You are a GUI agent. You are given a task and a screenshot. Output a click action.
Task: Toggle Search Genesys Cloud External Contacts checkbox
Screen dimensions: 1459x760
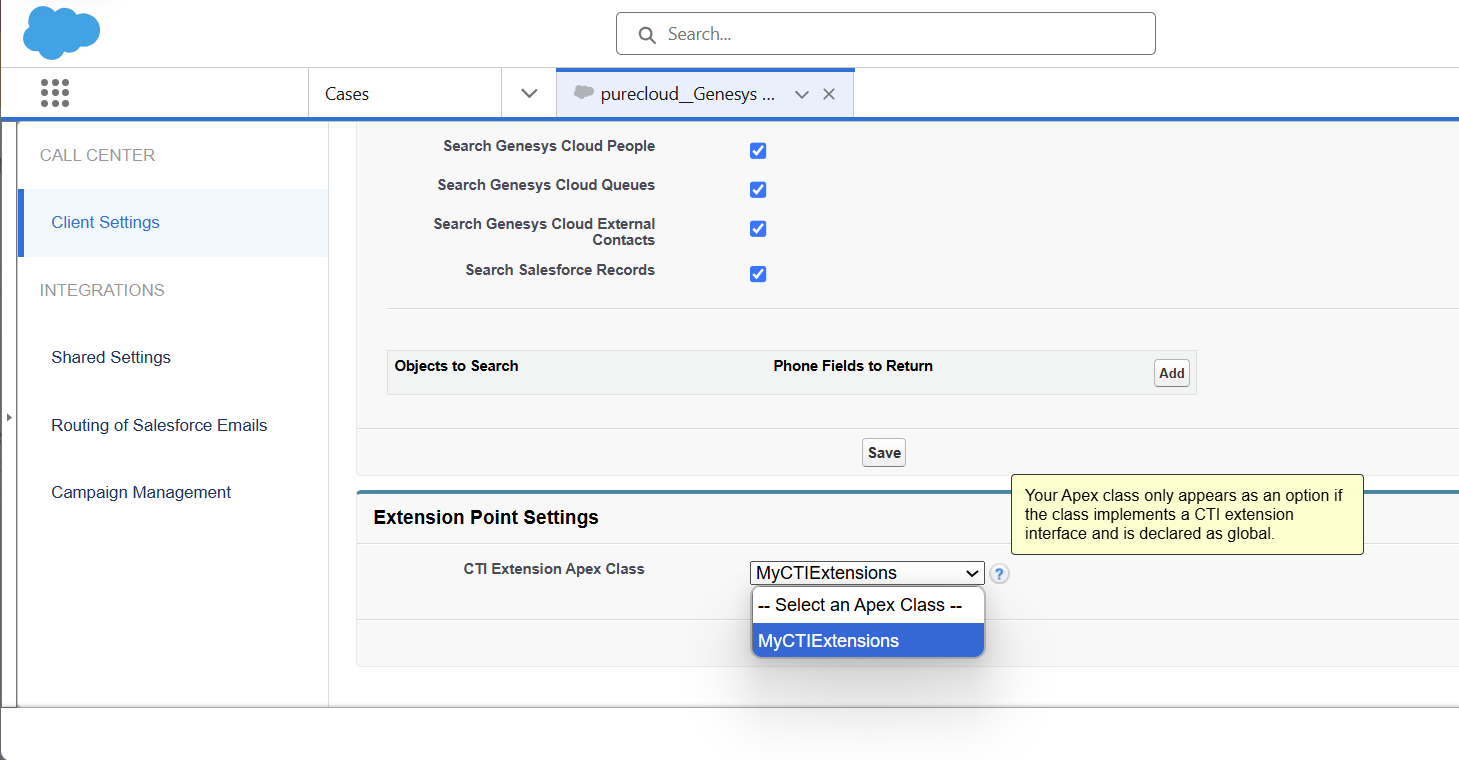click(x=758, y=229)
